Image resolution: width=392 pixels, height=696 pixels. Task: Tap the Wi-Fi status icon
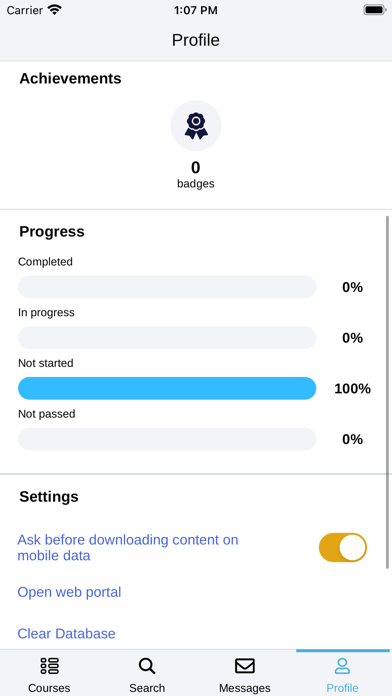tap(55, 10)
